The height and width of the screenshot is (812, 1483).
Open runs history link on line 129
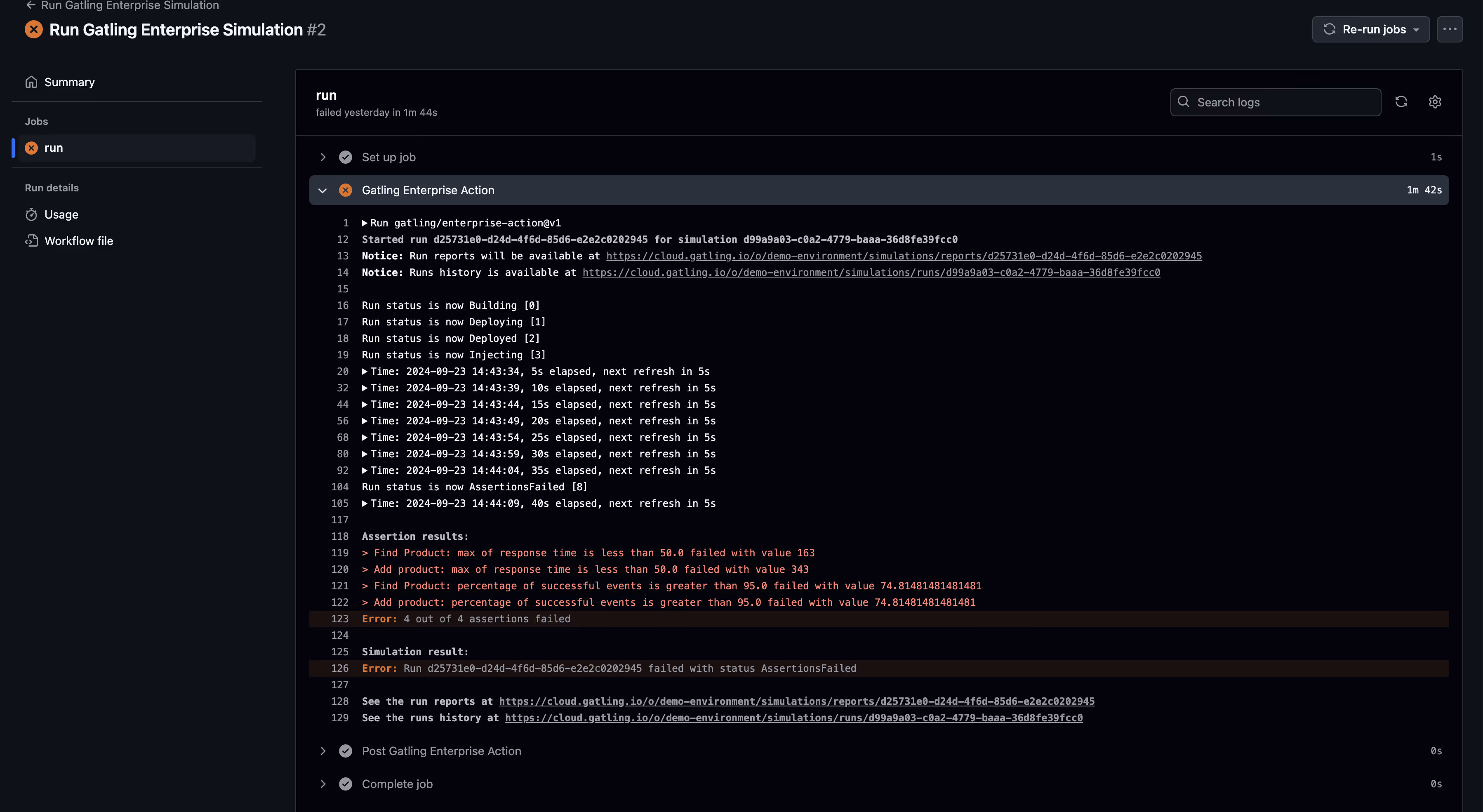(794, 718)
